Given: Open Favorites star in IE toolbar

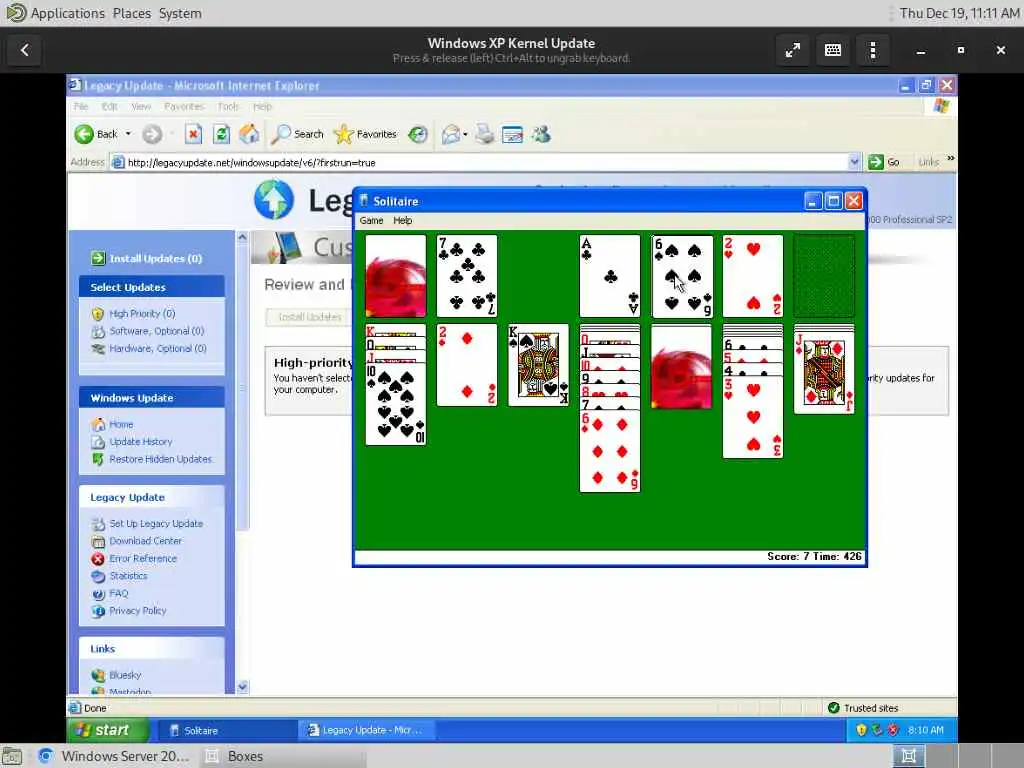Looking at the screenshot, I should (365, 135).
